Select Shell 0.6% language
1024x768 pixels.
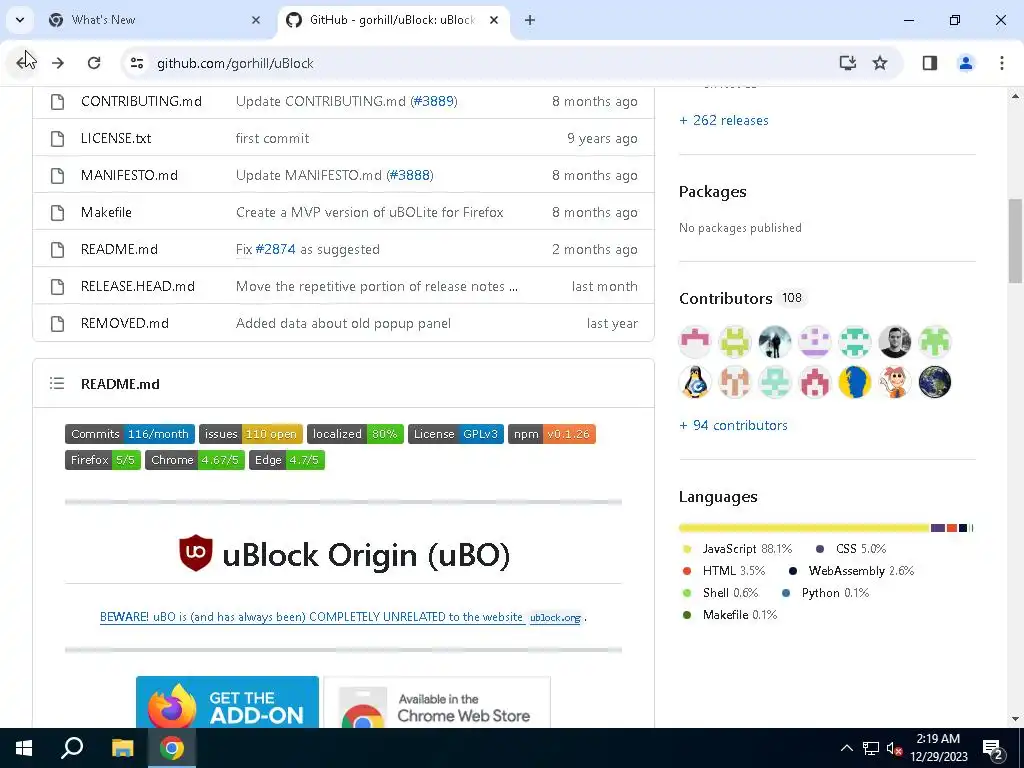click(720, 593)
